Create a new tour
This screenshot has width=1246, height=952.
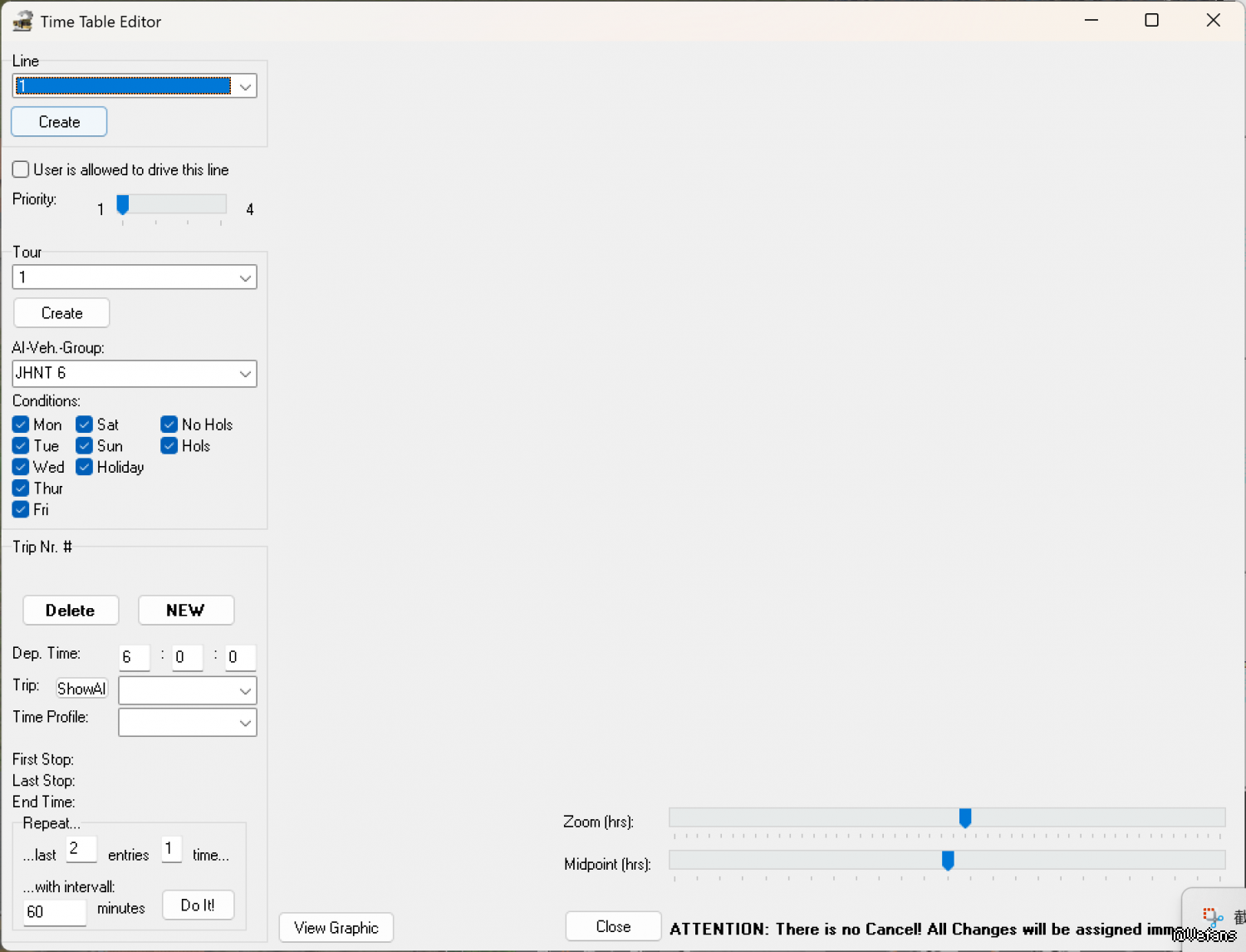click(x=61, y=313)
